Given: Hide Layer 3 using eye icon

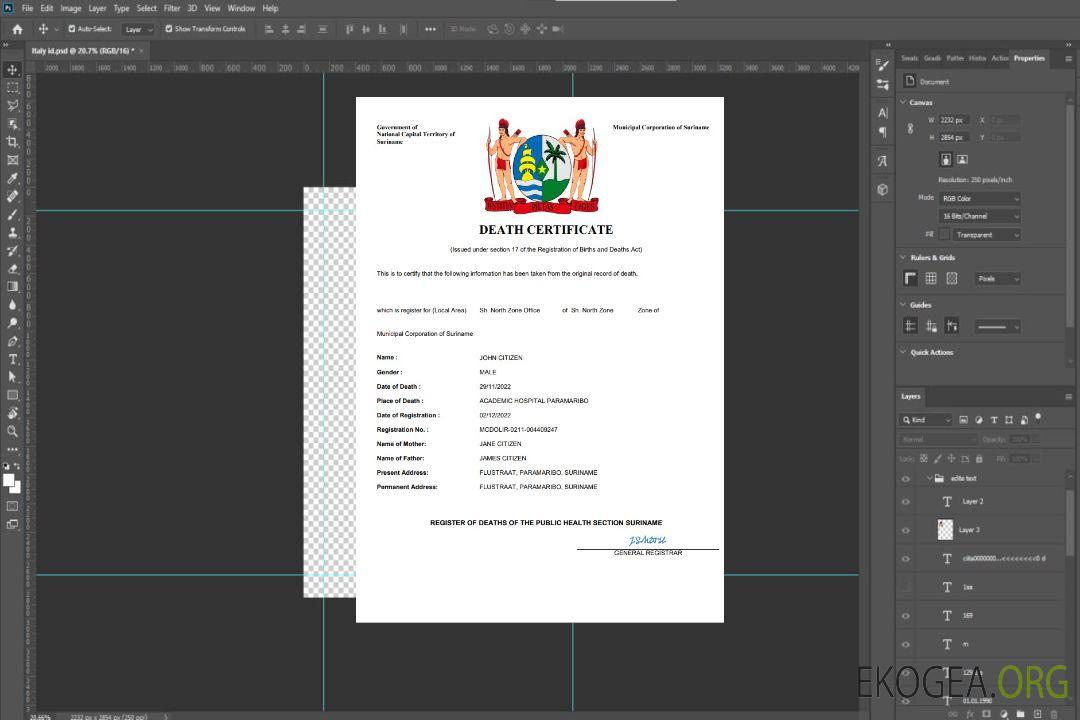Looking at the screenshot, I should tap(906, 531).
